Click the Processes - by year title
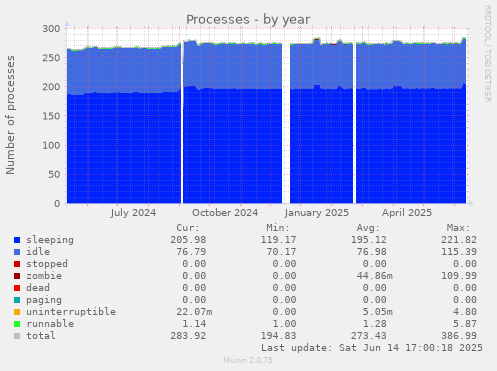The width and height of the screenshot is (497, 371). tap(248, 20)
